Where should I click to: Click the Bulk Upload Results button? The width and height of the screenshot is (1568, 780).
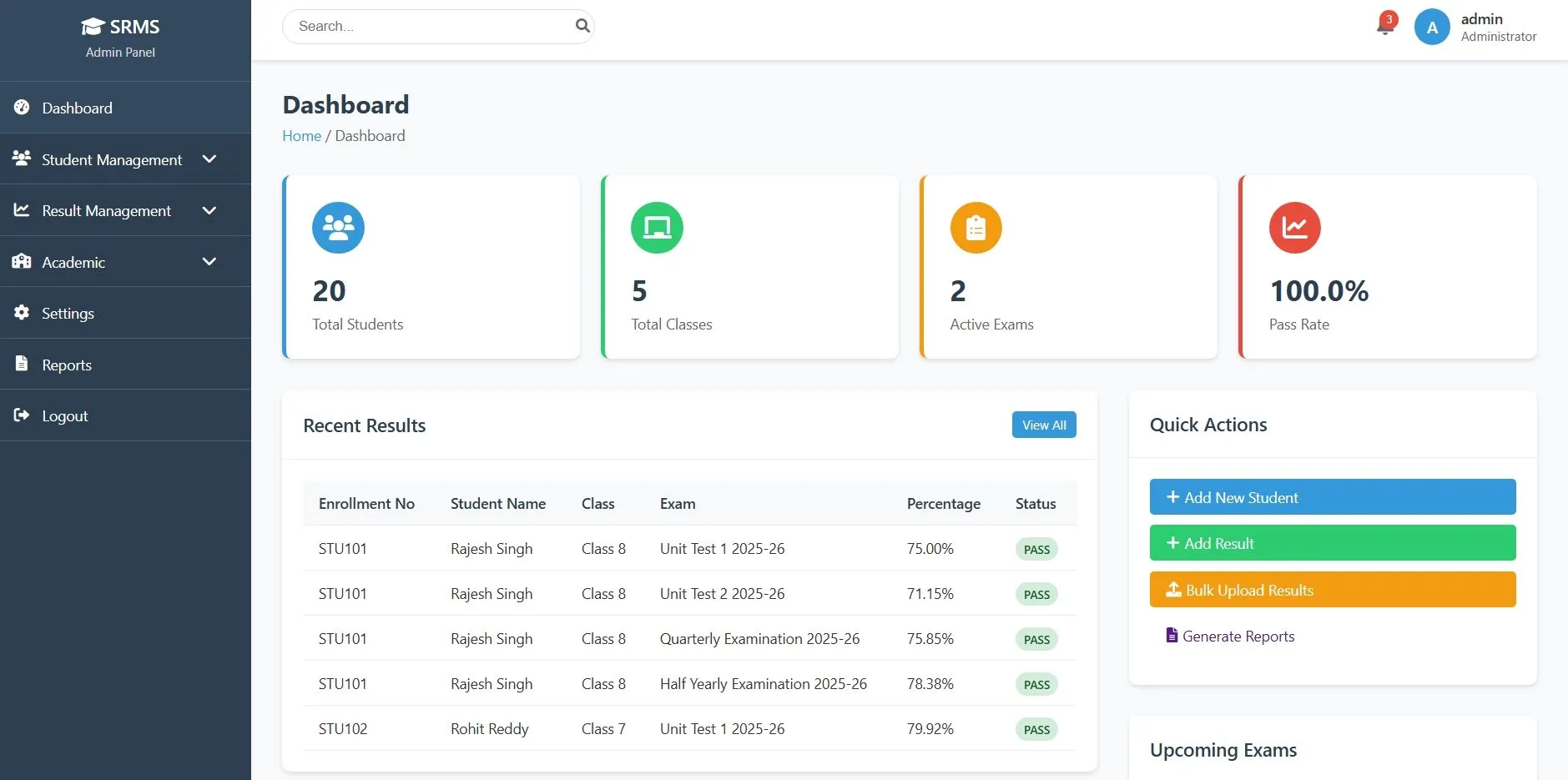(1332, 590)
